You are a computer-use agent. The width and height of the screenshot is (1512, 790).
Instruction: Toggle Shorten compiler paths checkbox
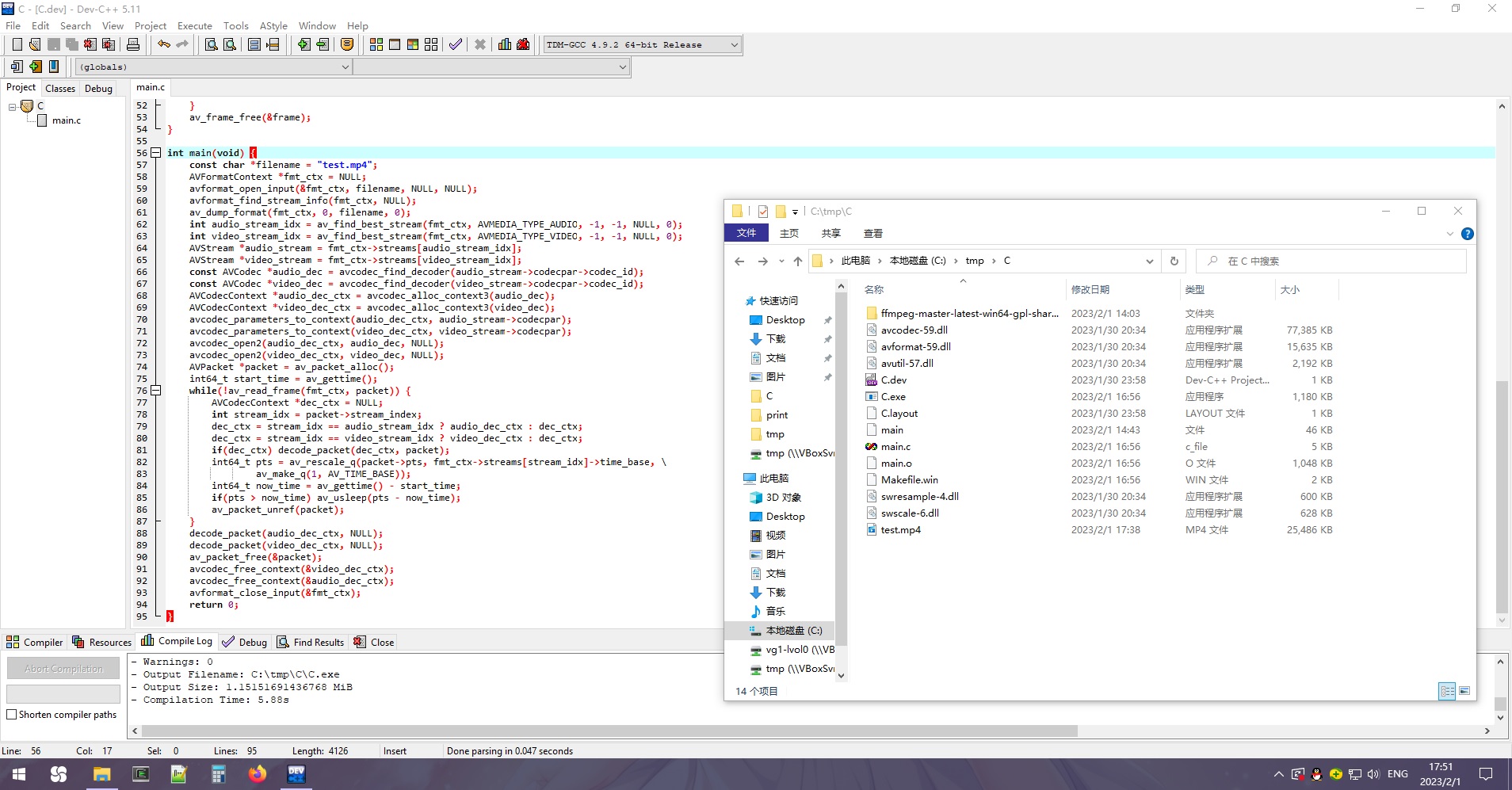12,715
